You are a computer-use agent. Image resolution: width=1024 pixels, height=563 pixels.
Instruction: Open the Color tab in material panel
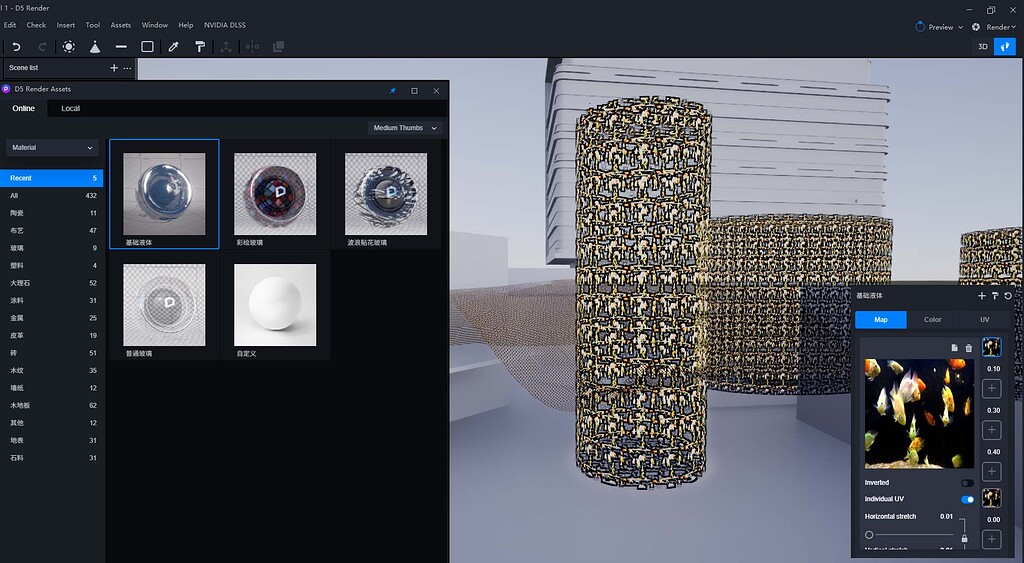point(933,319)
